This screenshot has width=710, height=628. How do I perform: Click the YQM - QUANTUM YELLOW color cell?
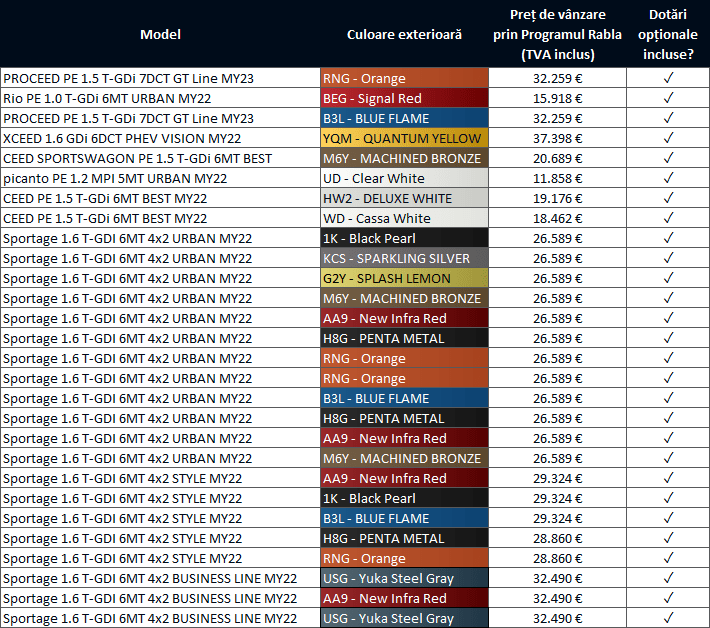coord(404,138)
